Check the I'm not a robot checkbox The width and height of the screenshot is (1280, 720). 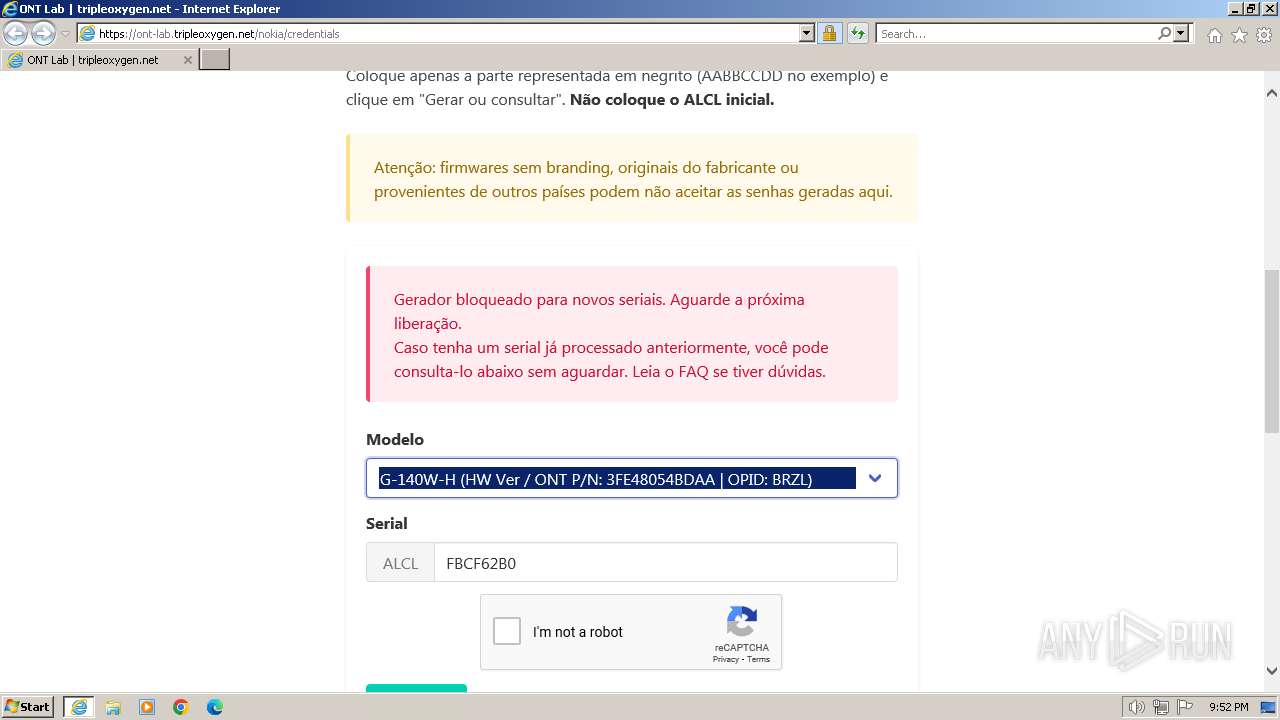pos(507,631)
